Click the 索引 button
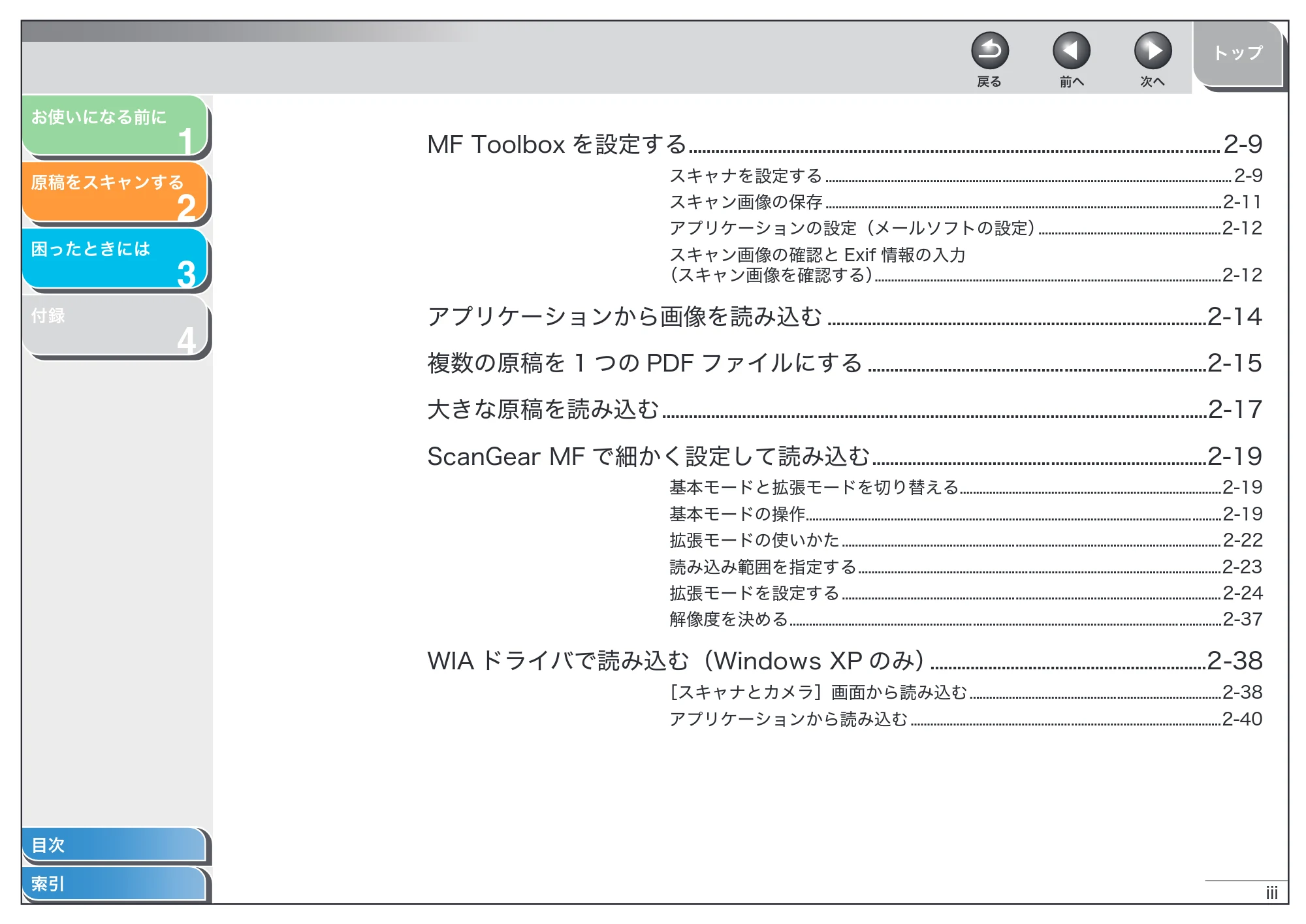This screenshot has width=1306, height=924. pos(114,884)
